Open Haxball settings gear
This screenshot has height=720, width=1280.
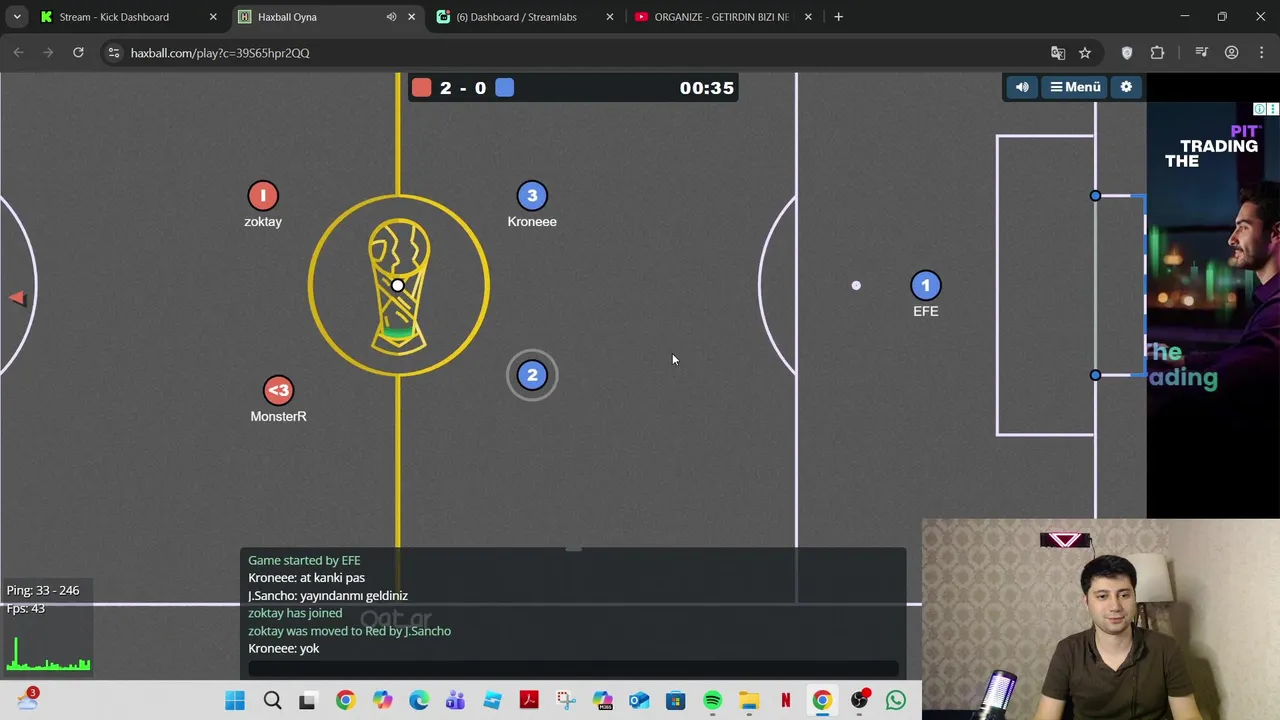(1126, 87)
